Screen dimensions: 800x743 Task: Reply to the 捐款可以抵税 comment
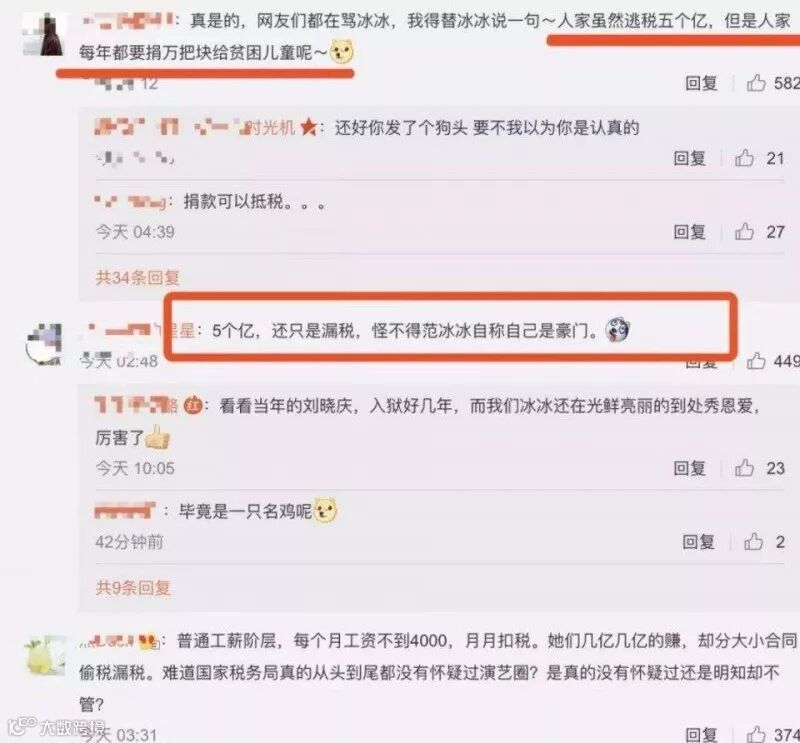pyautogui.click(x=690, y=232)
